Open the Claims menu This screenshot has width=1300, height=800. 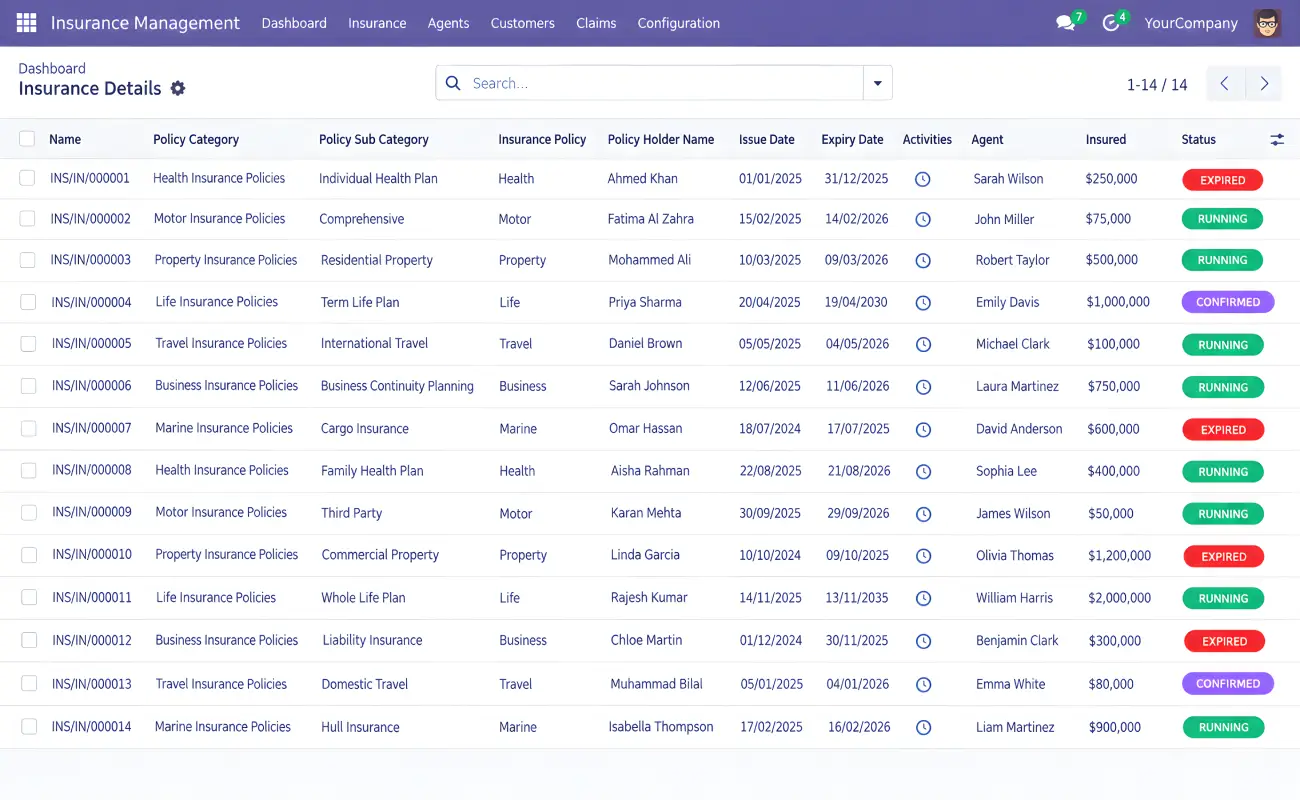pos(596,23)
